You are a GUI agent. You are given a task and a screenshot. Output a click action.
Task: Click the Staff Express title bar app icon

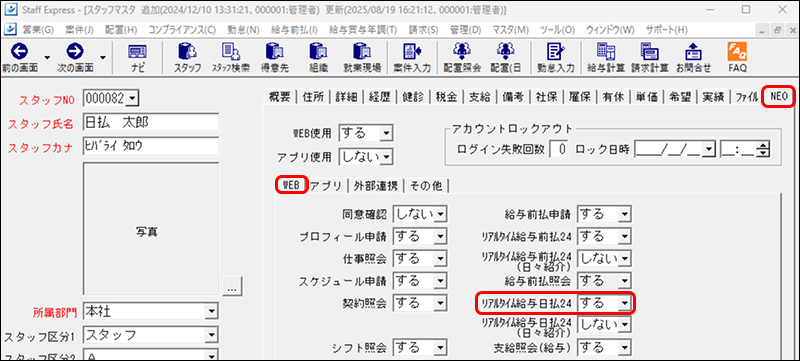10,10
